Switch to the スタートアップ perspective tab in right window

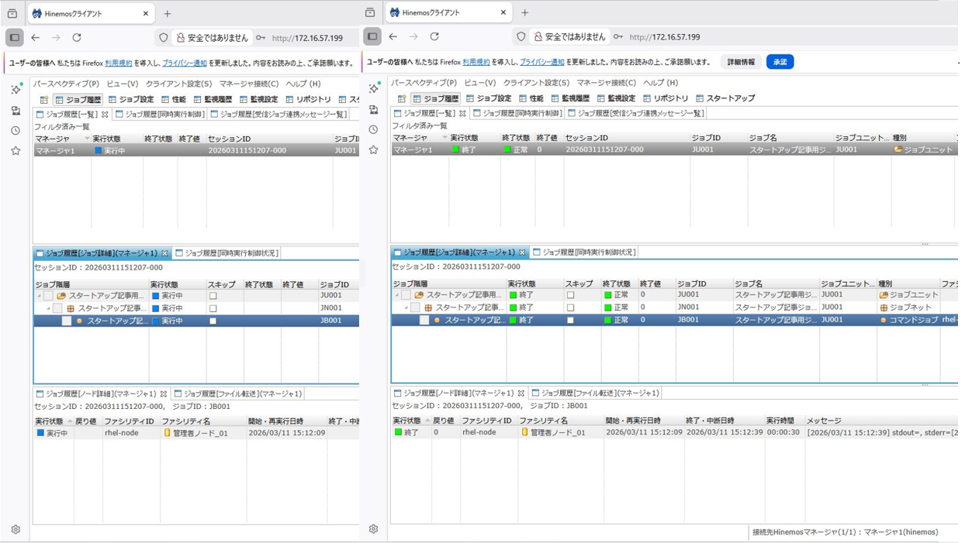coord(725,99)
